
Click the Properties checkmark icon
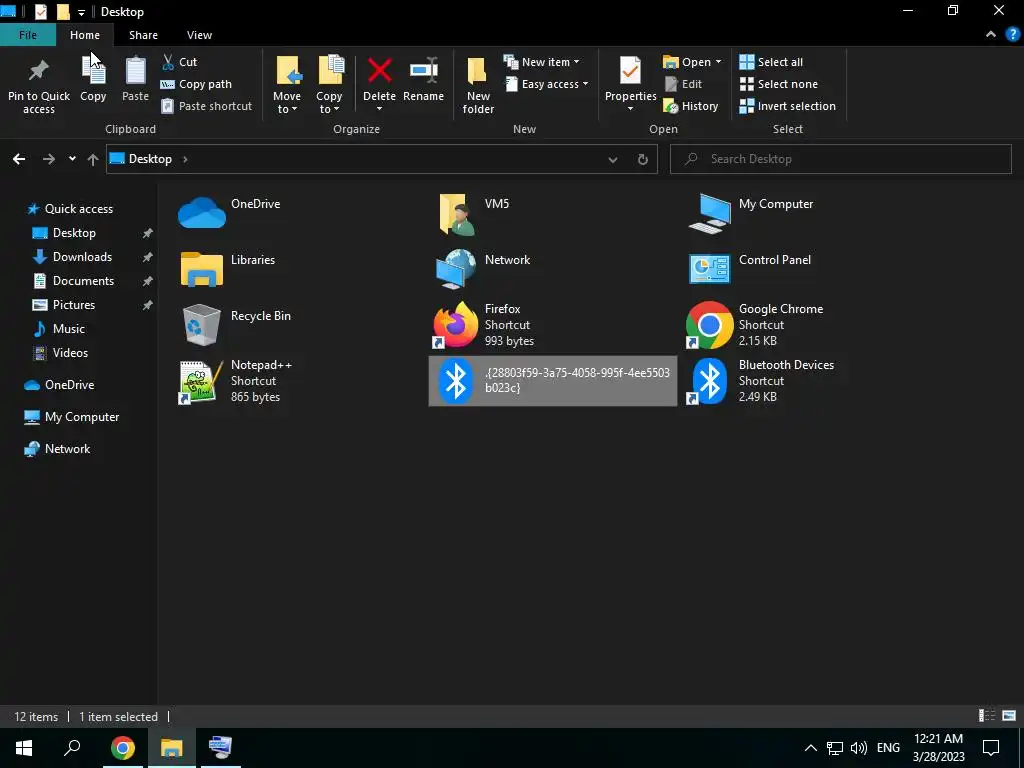(630, 71)
